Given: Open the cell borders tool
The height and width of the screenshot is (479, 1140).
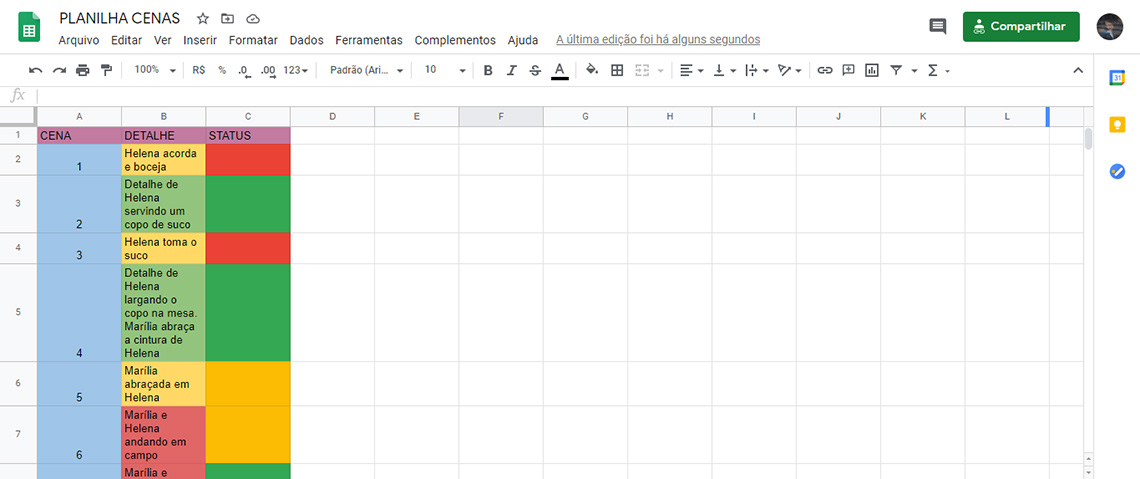Looking at the screenshot, I should coord(617,70).
